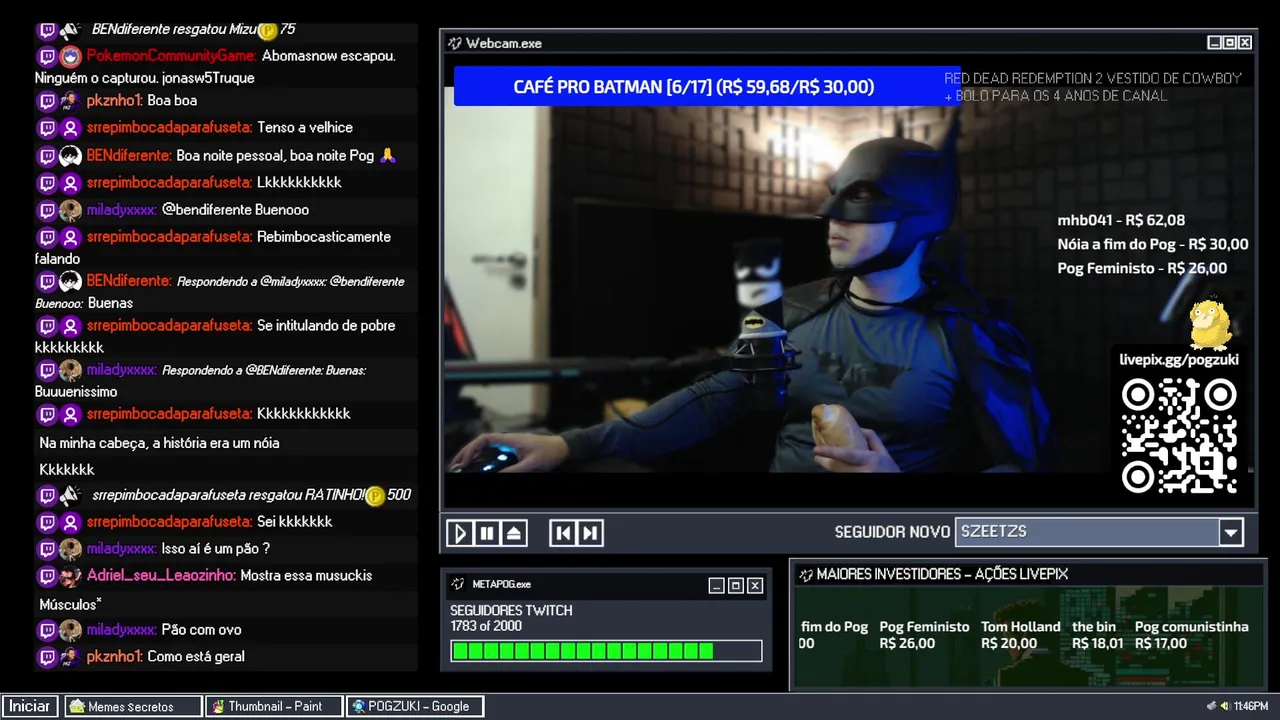
Task: Click "Nóia a fim do Pog - R$ 30,00"
Action: point(1153,244)
